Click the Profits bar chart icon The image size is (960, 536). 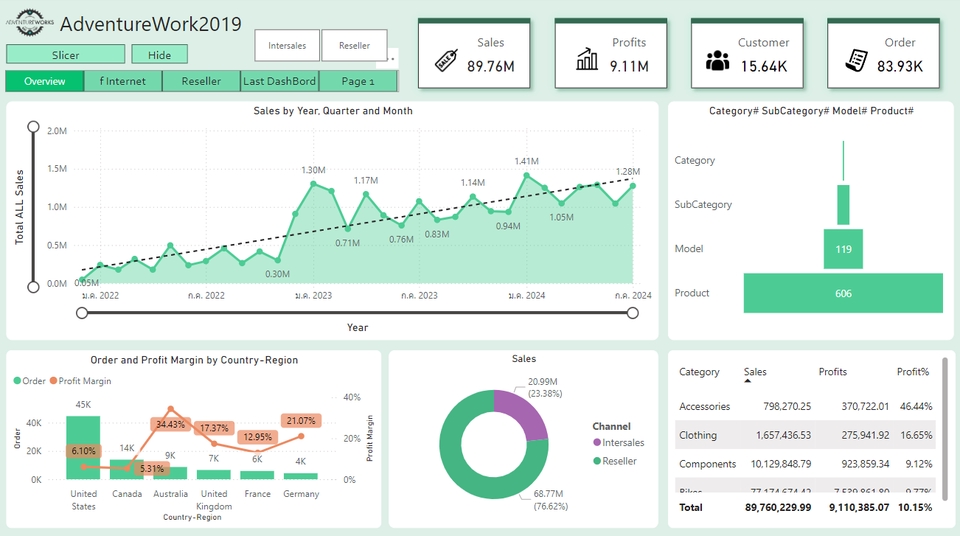pyautogui.click(x=587, y=60)
